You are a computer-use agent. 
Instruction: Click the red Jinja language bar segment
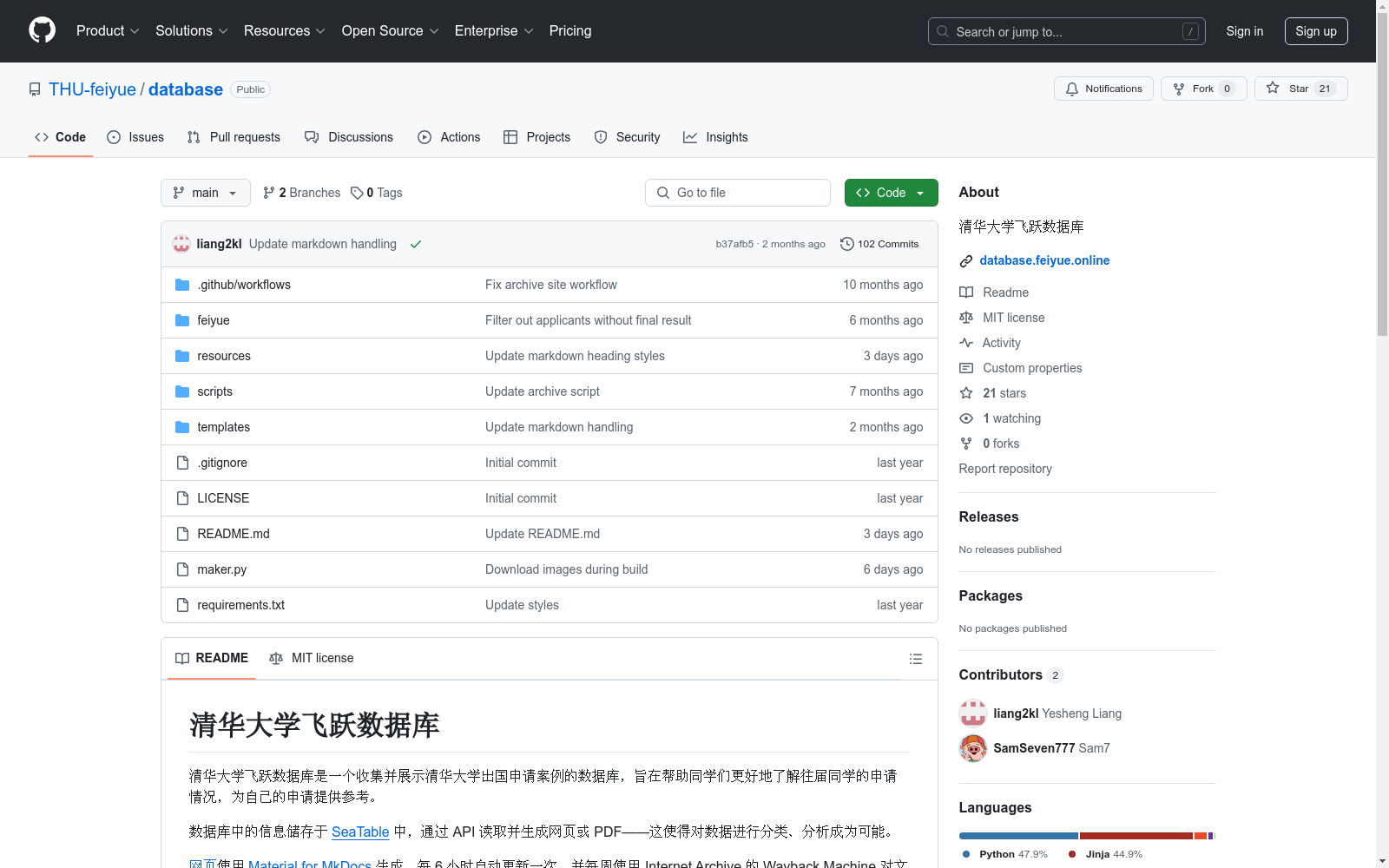pos(1136,836)
